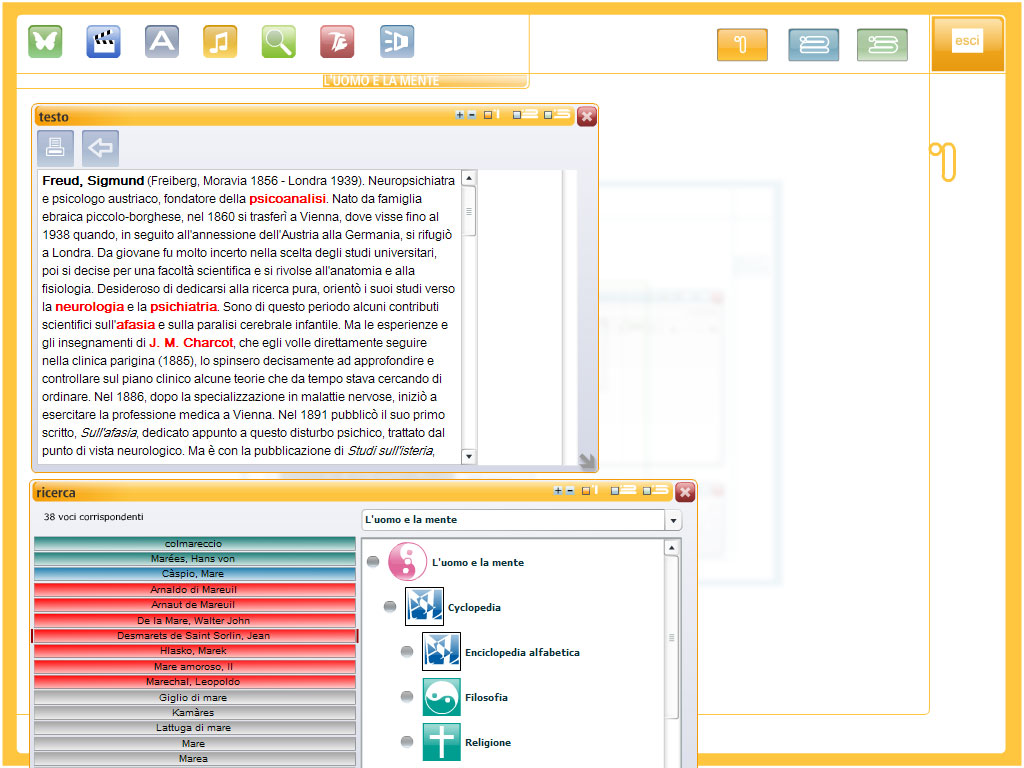The height and width of the screenshot is (768, 1024).
Task: Select the Arnaldo di Mareuil result
Action: (195, 589)
